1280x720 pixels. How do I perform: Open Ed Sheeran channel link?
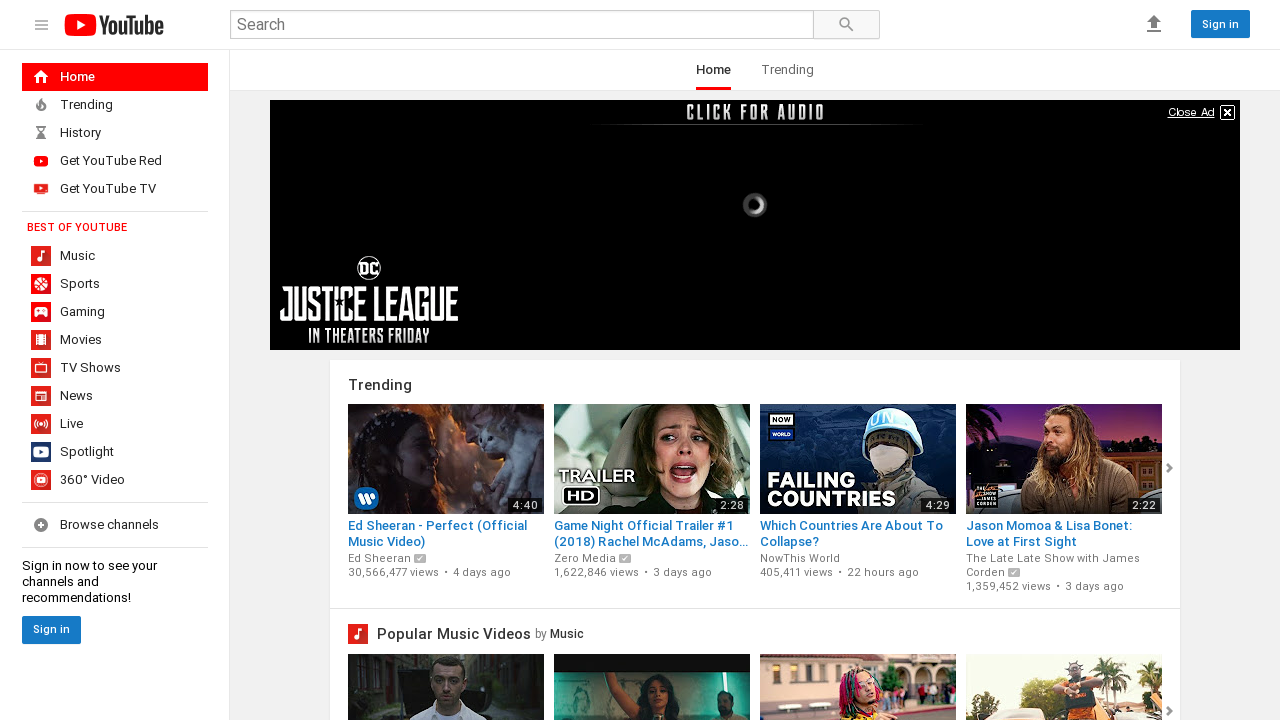379,558
